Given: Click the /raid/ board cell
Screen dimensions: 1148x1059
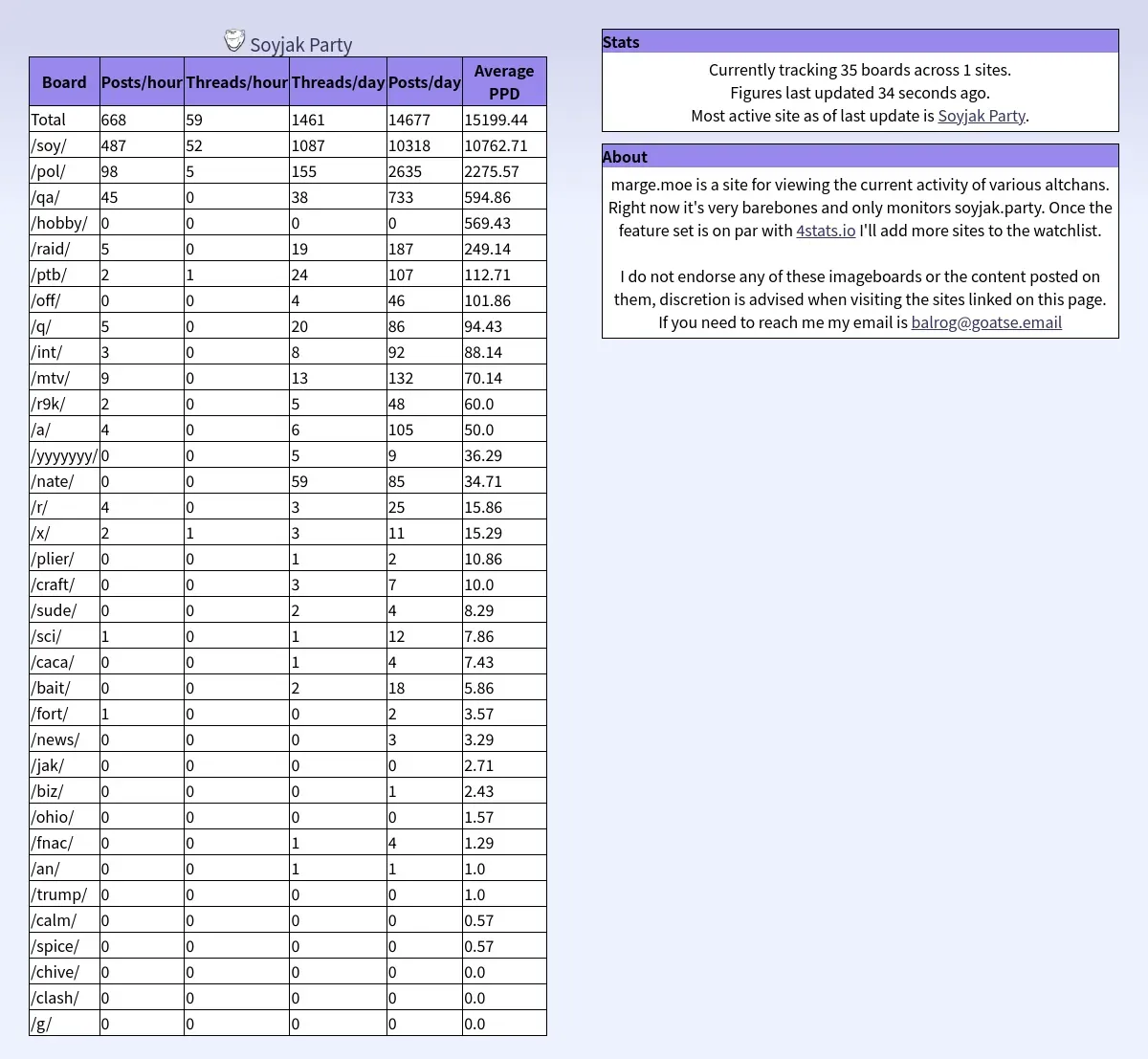Looking at the screenshot, I should click(64, 249).
